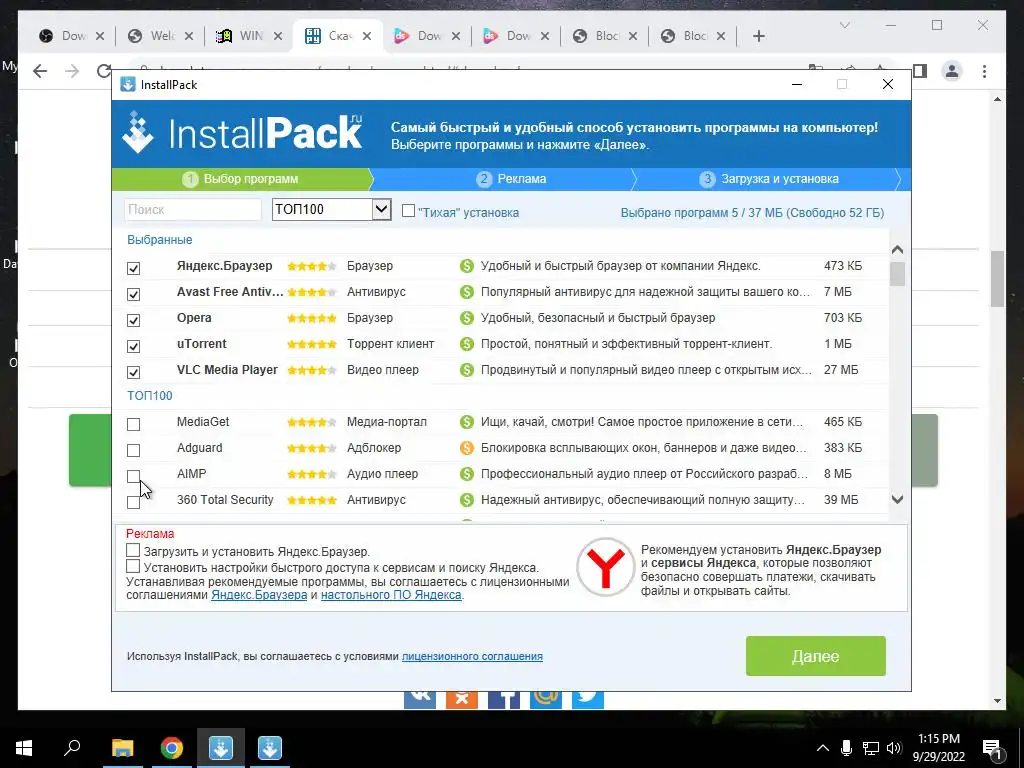Screen dimensions: 1024x768
Task: Uncheck the Avast Free Antivirus checkbox
Action: (133, 294)
